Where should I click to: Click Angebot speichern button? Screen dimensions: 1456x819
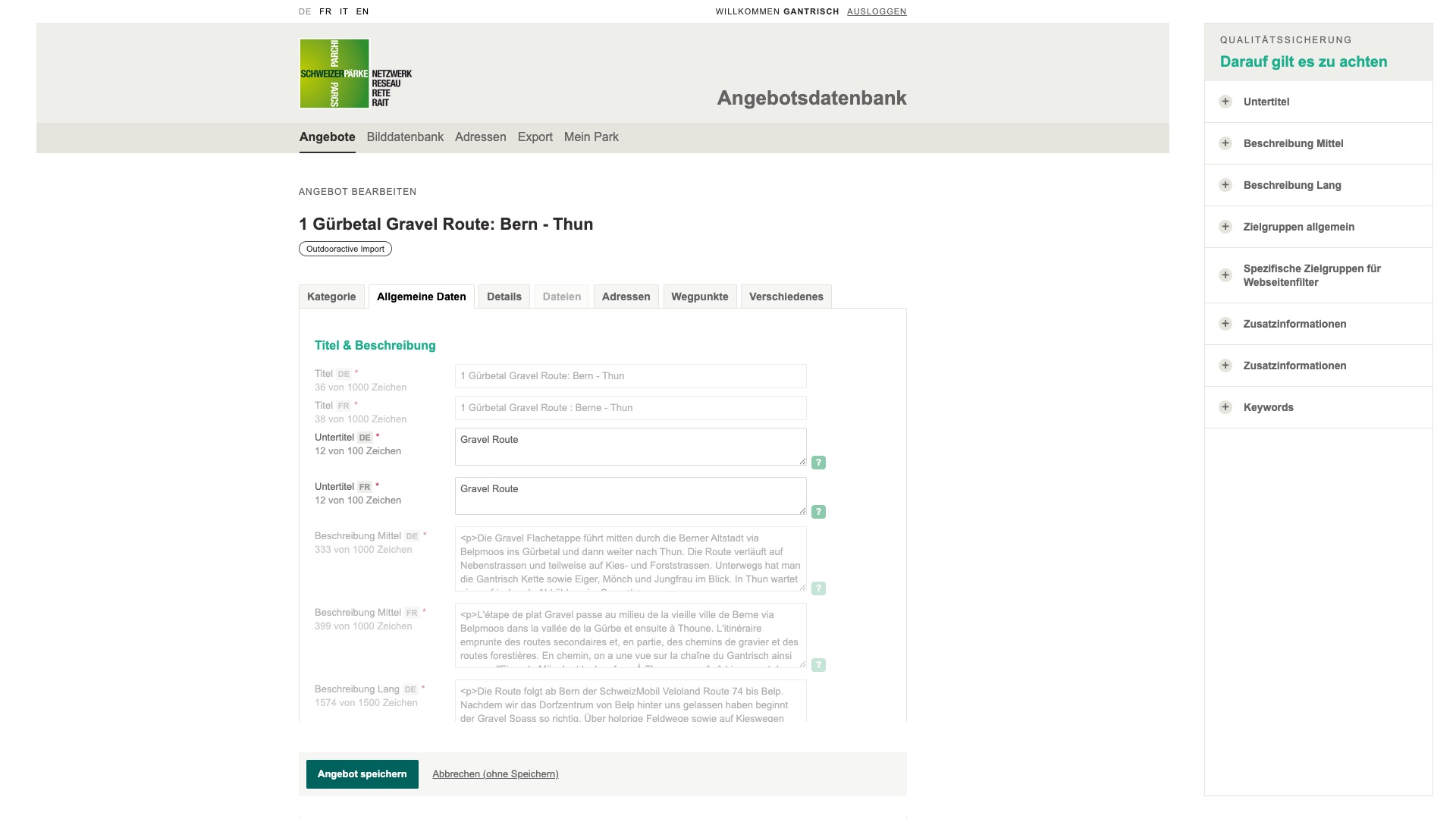coord(362,774)
